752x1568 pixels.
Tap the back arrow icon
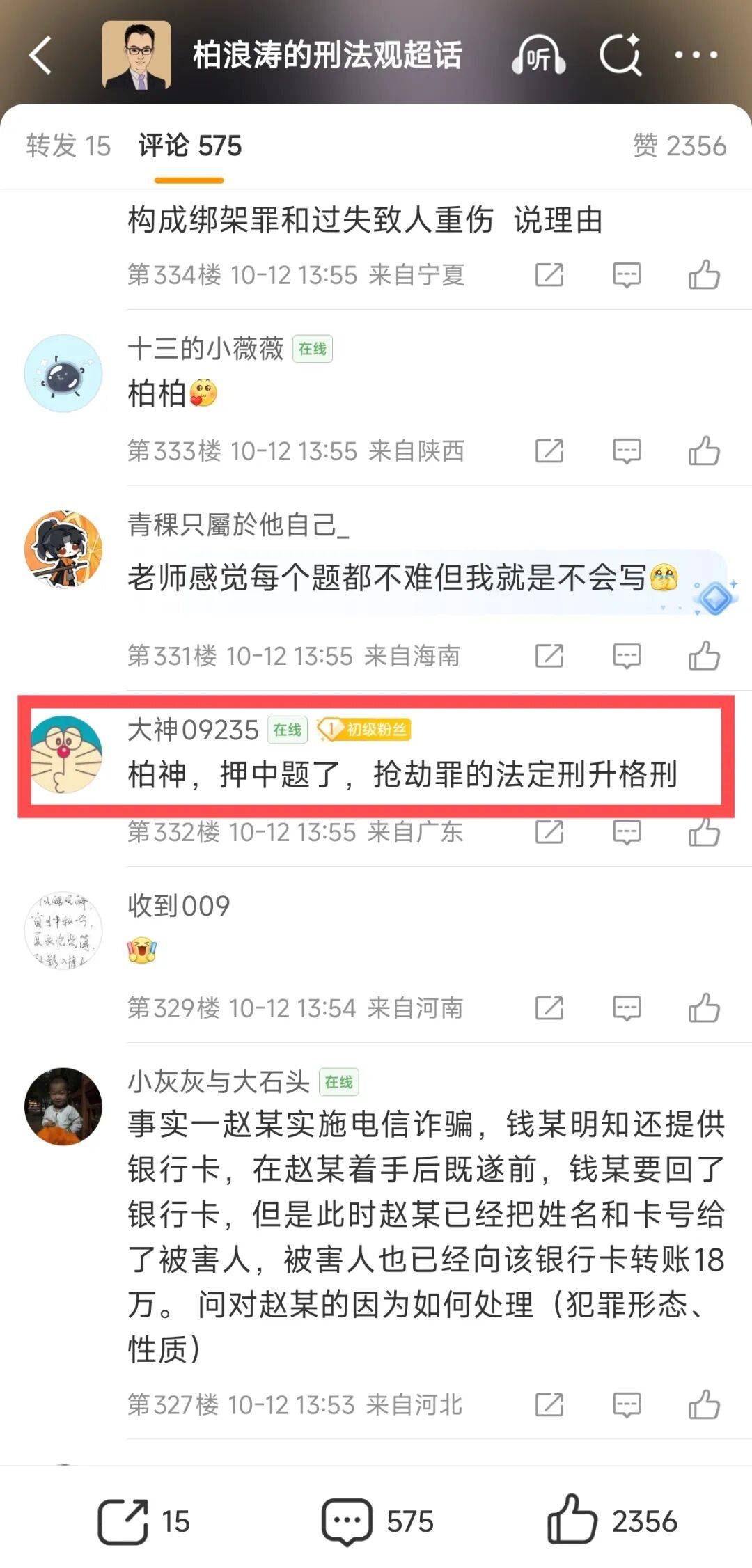point(40,55)
